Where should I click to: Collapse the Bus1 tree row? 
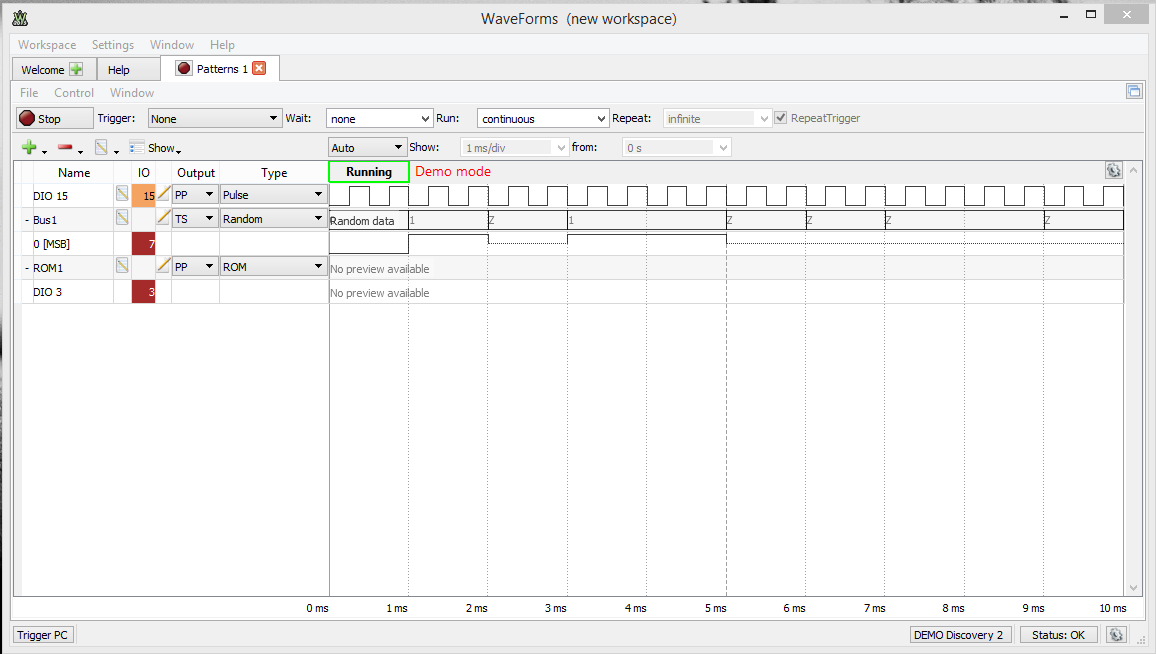[x=27, y=220]
